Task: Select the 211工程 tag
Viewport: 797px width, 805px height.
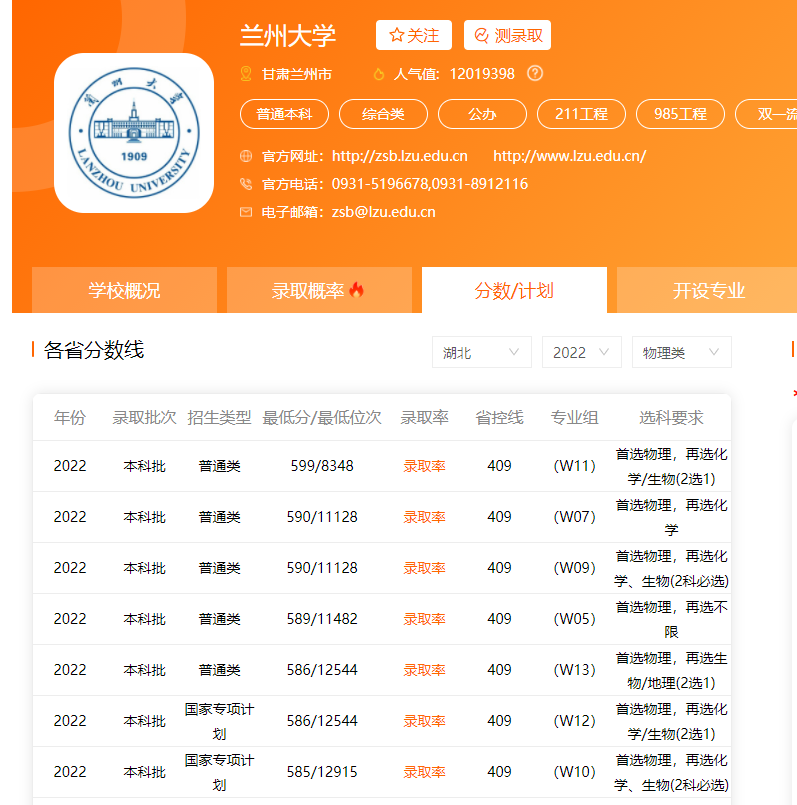Action: [x=581, y=114]
